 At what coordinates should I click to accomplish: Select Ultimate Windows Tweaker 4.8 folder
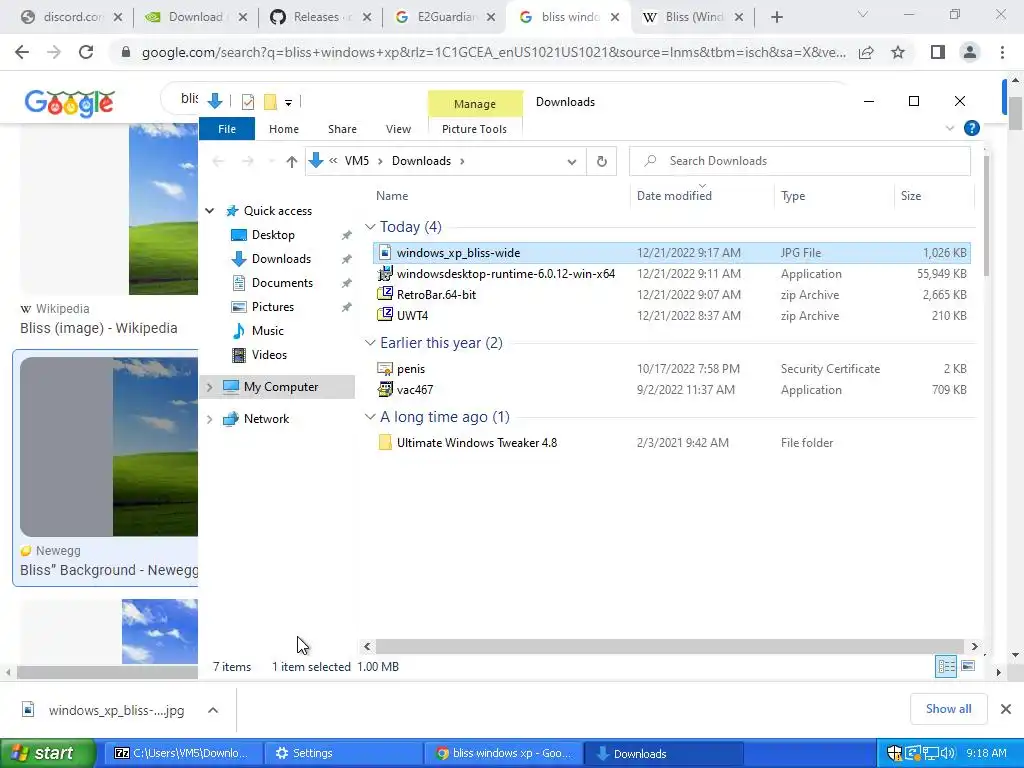[x=672, y=443]
